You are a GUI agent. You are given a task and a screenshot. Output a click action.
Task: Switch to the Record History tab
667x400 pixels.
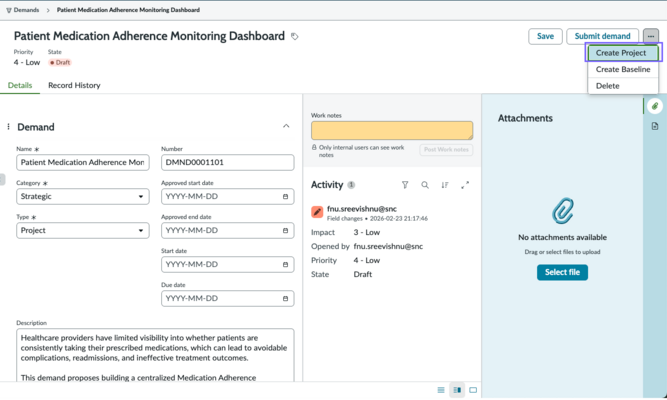[x=74, y=85]
